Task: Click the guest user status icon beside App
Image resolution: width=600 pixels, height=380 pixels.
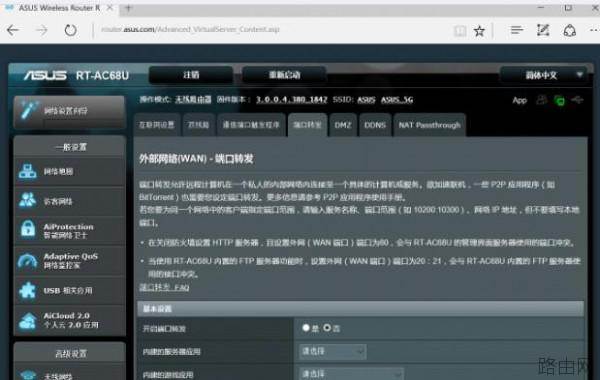Action: 541,100
